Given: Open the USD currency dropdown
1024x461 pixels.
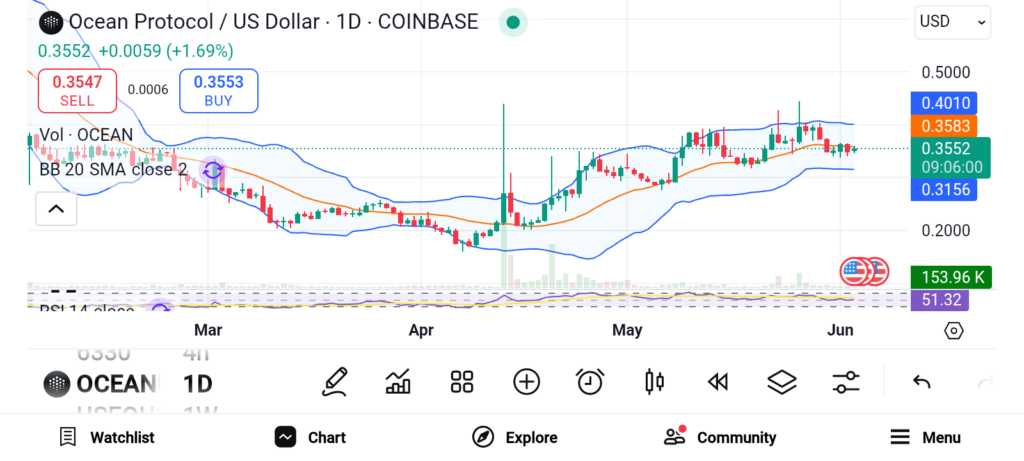Looking at the screenshot, I should point(952,22).
